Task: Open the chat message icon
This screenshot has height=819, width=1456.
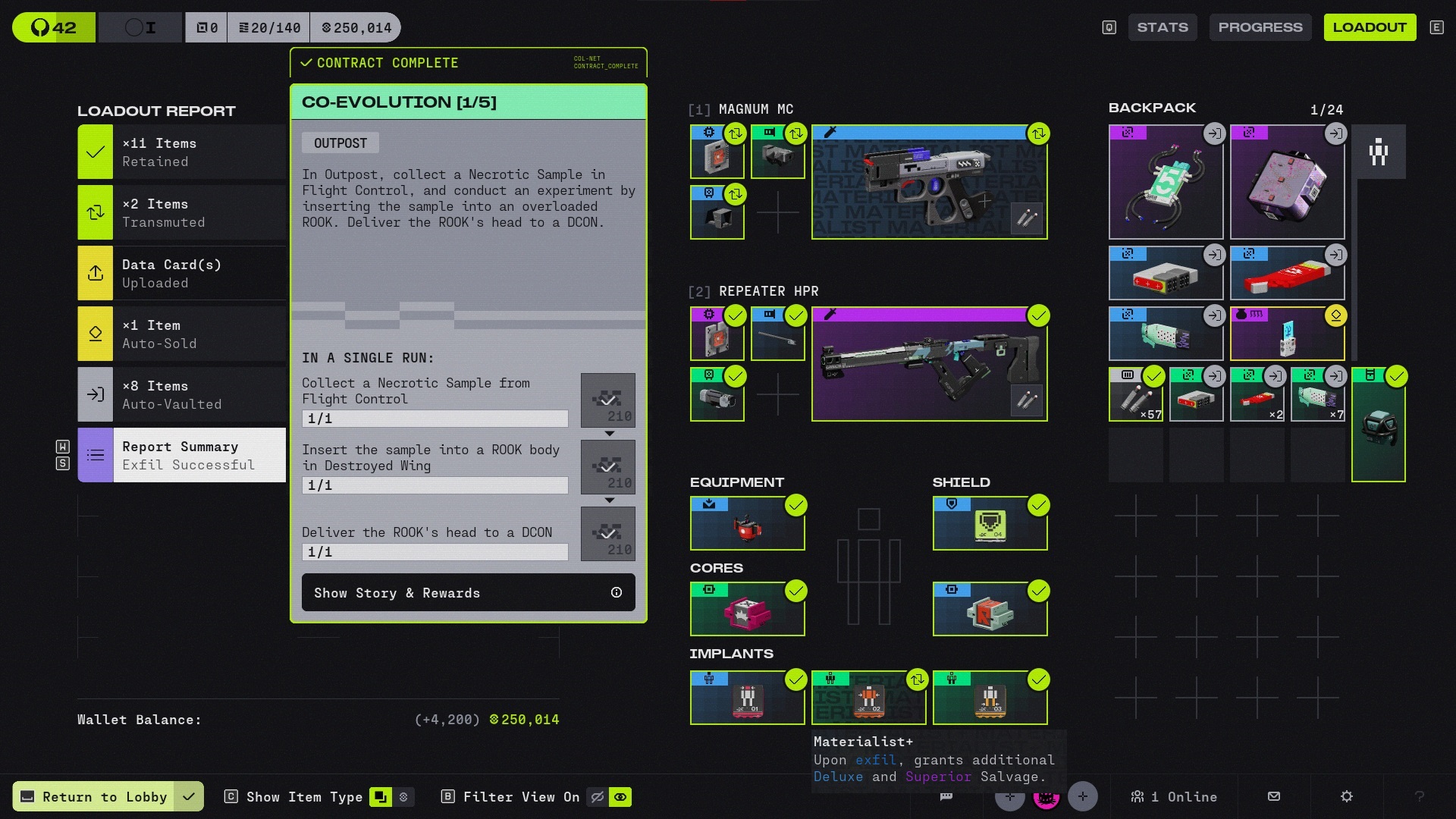Action: click(x=946, y=796)
